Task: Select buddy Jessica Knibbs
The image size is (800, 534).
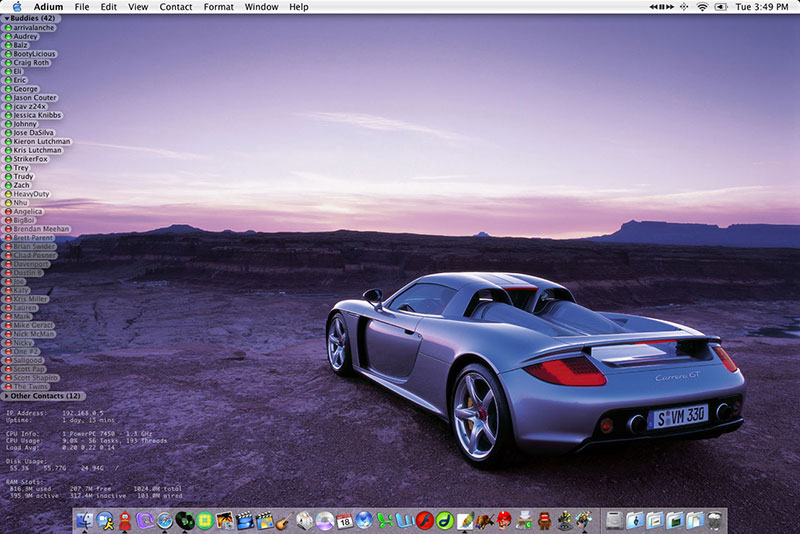Action: pos(32,115)
